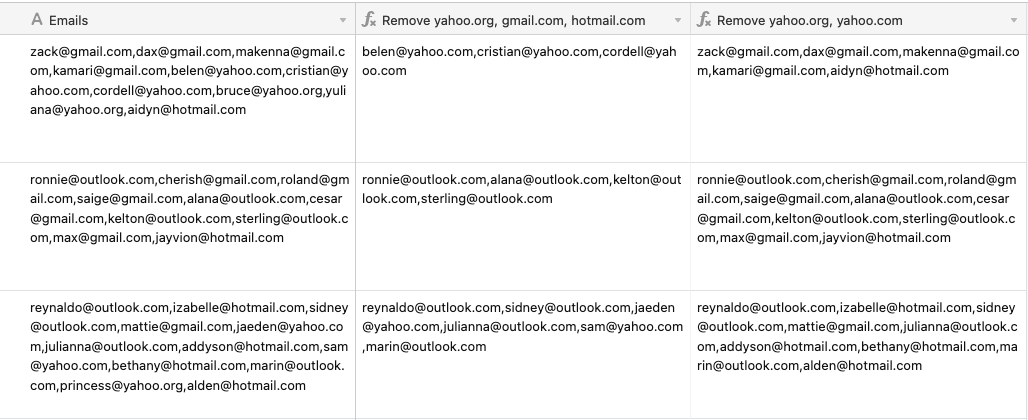Select the Emails column header label
Viewport: 1028px width, 420px height.
(x=68, y=20)
